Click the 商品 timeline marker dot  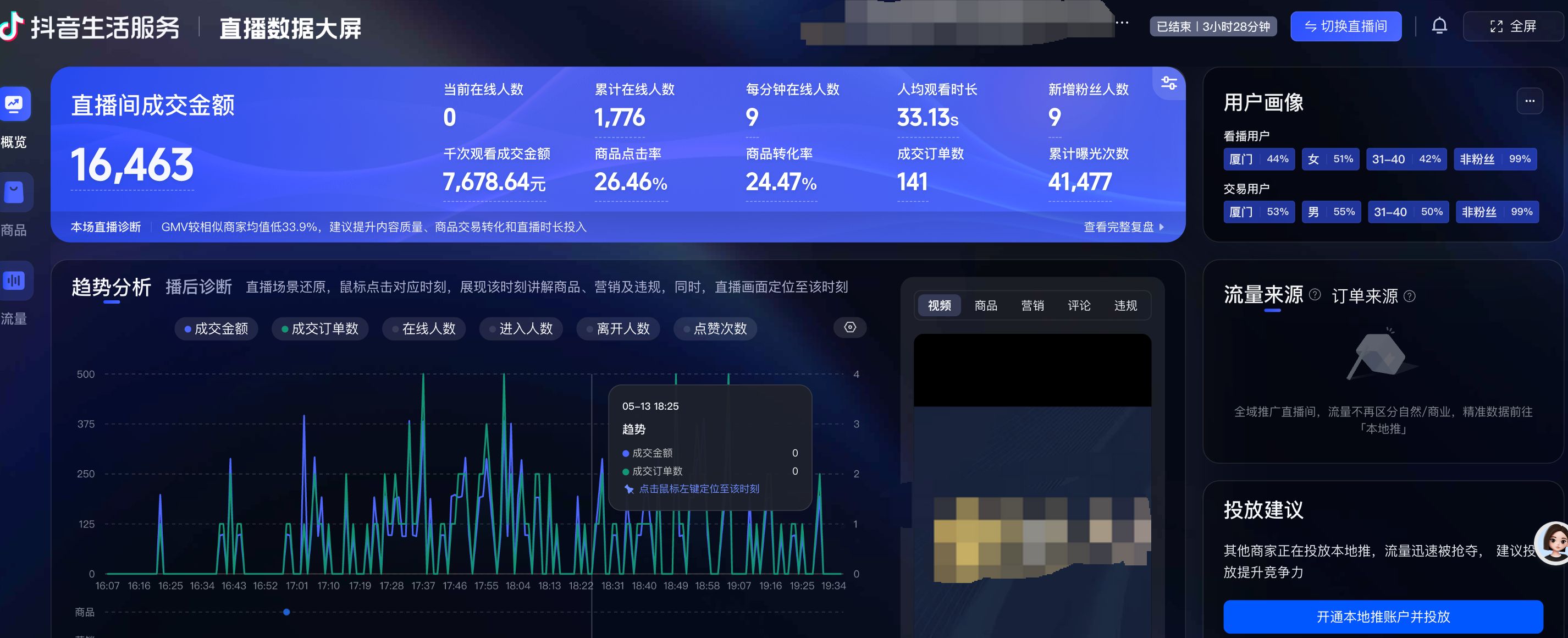tap(286, 612)
